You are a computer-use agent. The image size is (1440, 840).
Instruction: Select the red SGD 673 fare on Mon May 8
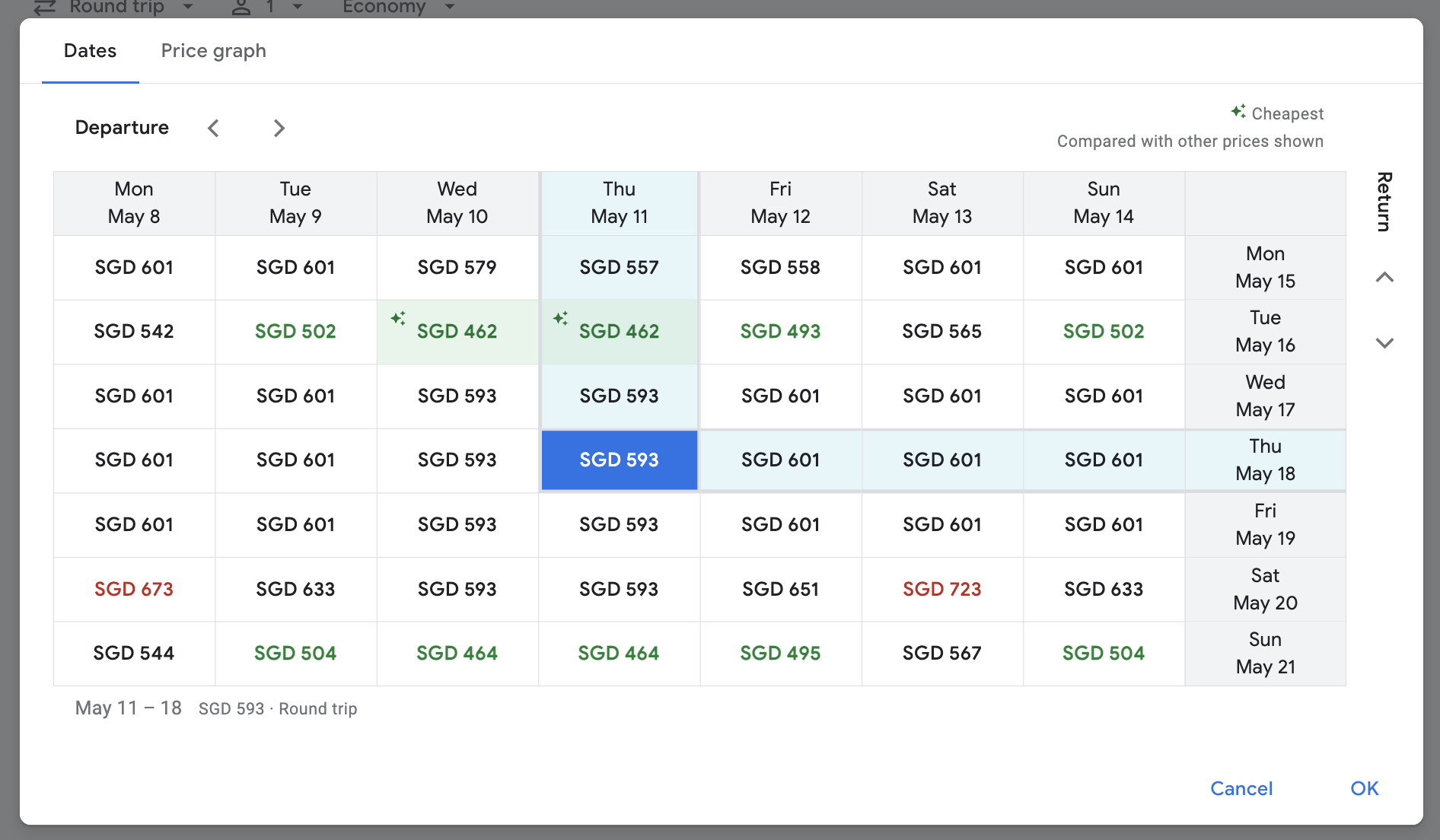click(134, 589)
